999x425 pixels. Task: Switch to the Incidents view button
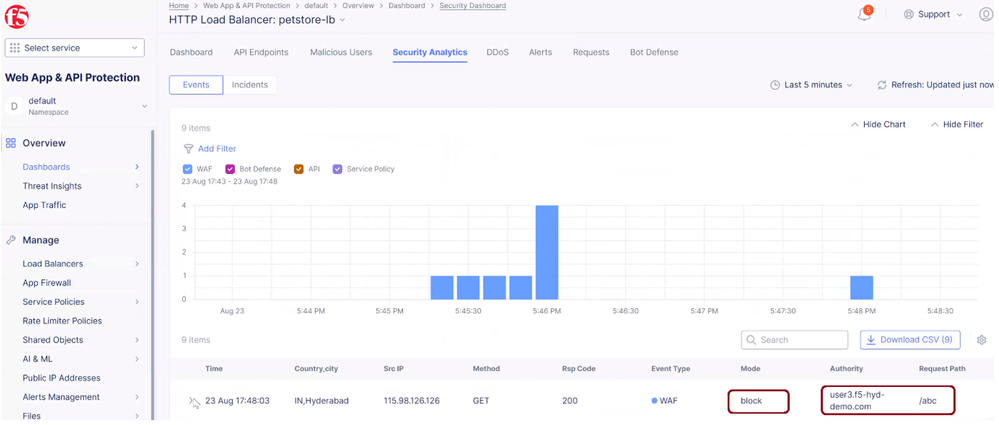(x=249, y=85)
